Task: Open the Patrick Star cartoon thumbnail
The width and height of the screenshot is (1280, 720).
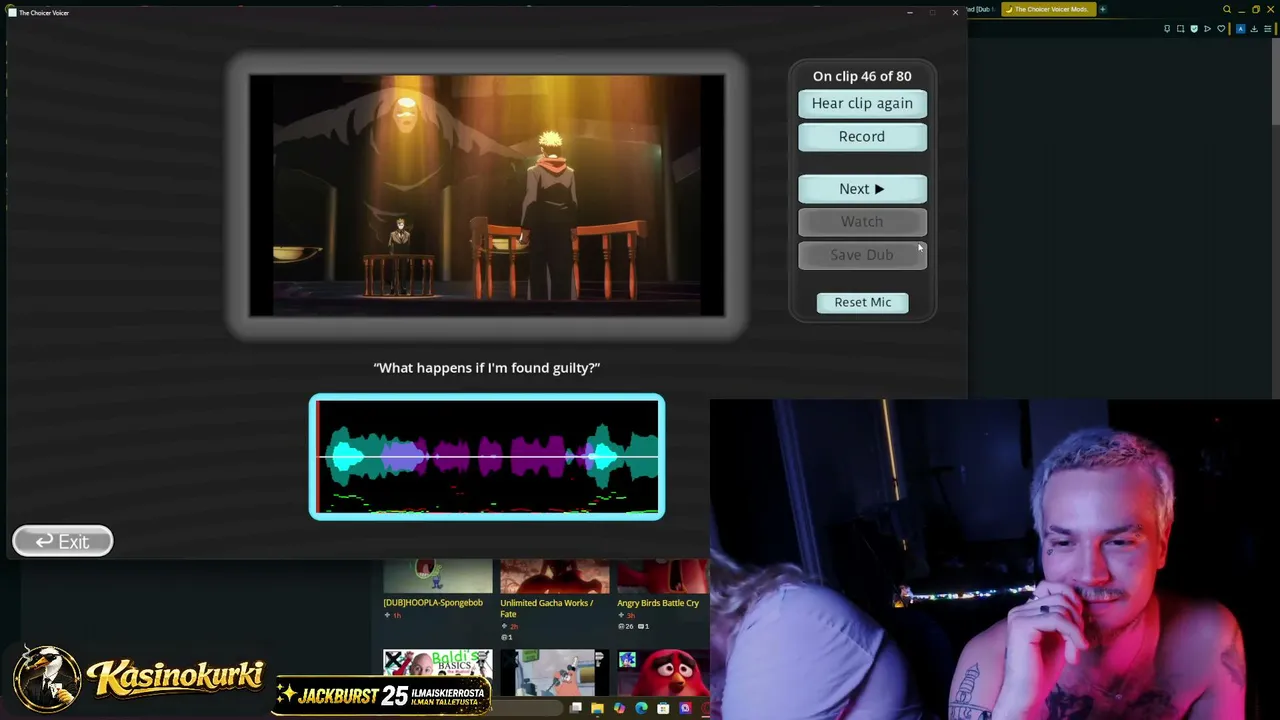Action: [x=554, y=672]
